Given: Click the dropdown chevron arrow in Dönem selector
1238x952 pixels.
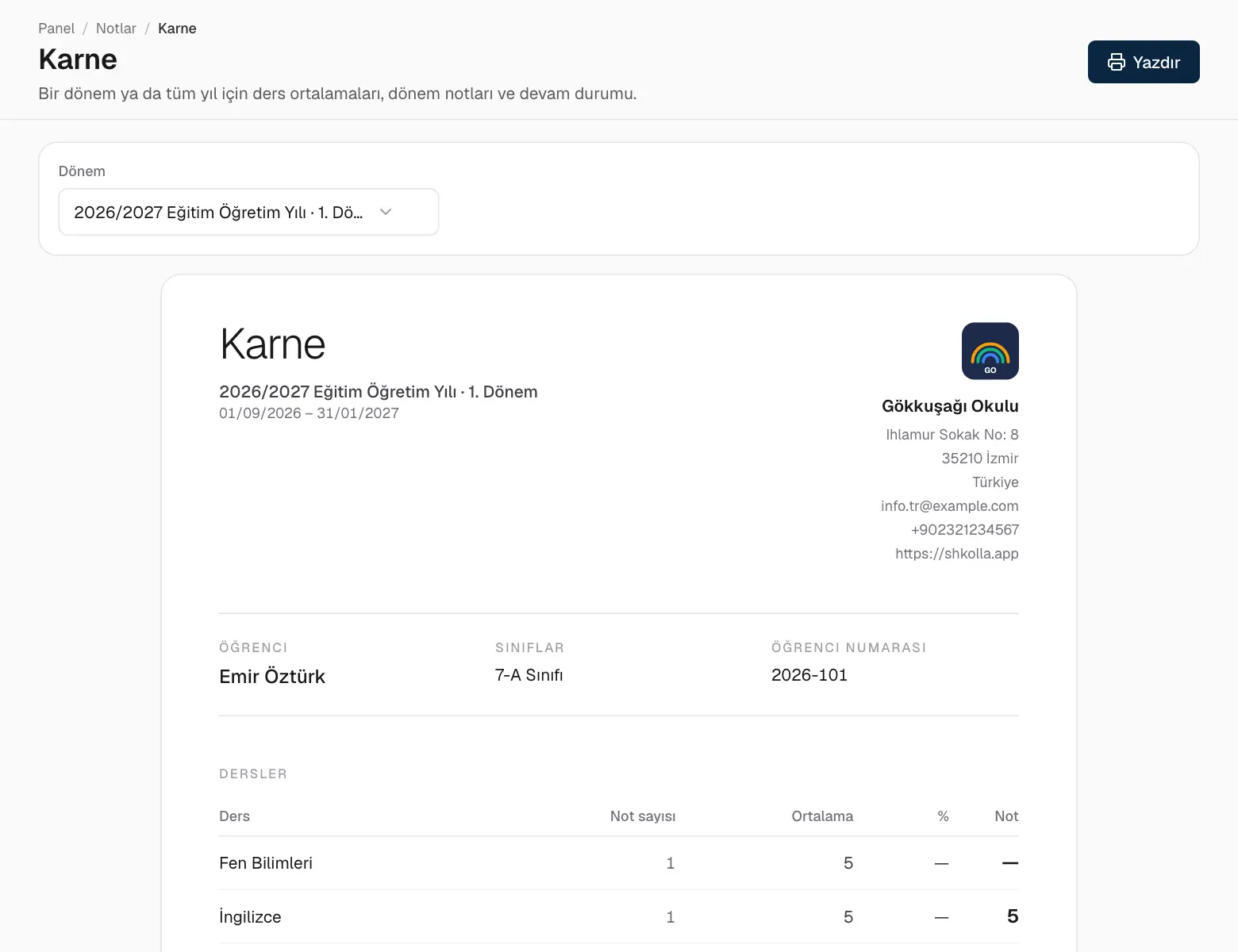Looking at the screenshot, I should tap(386, 212).
